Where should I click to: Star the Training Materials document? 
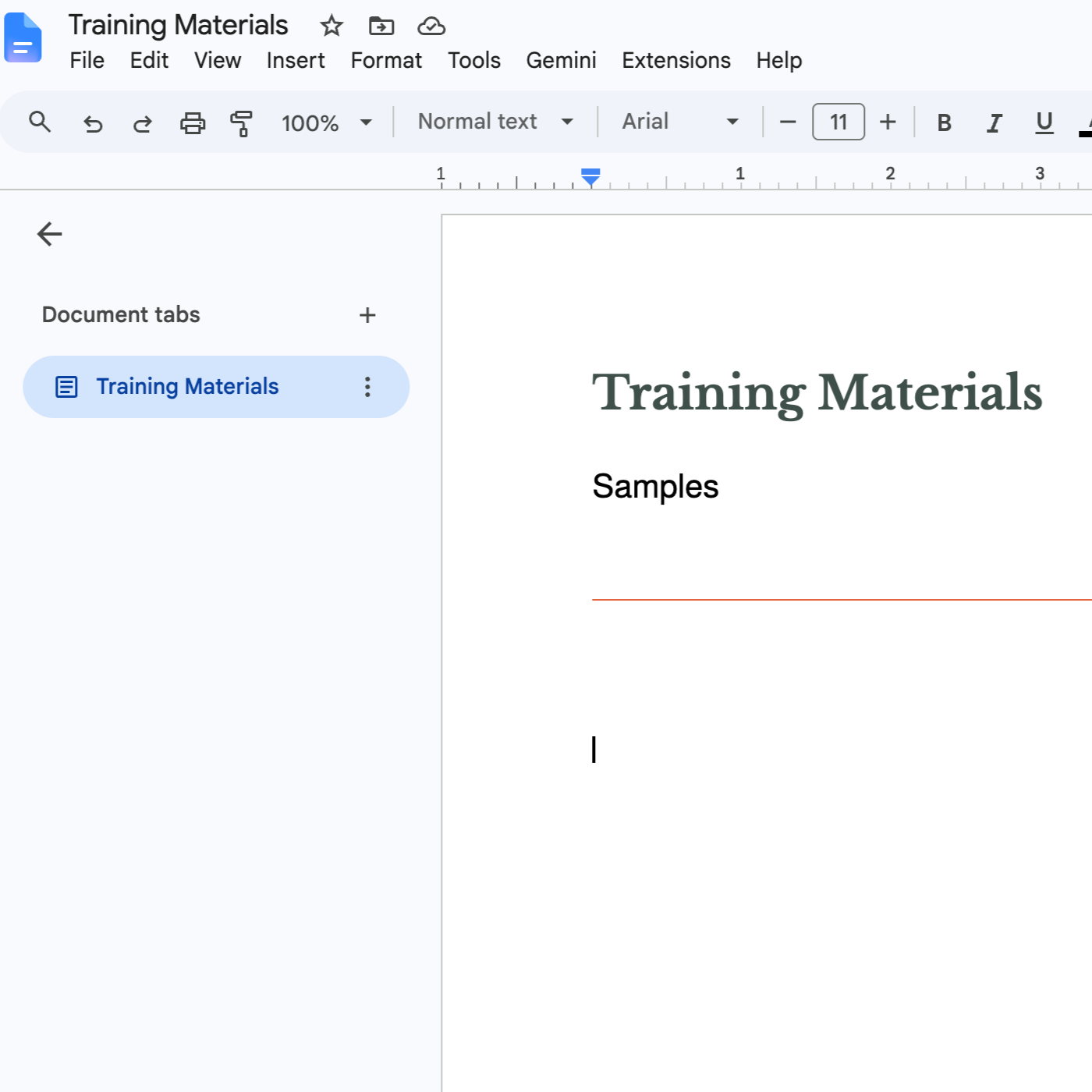[331, 26]
